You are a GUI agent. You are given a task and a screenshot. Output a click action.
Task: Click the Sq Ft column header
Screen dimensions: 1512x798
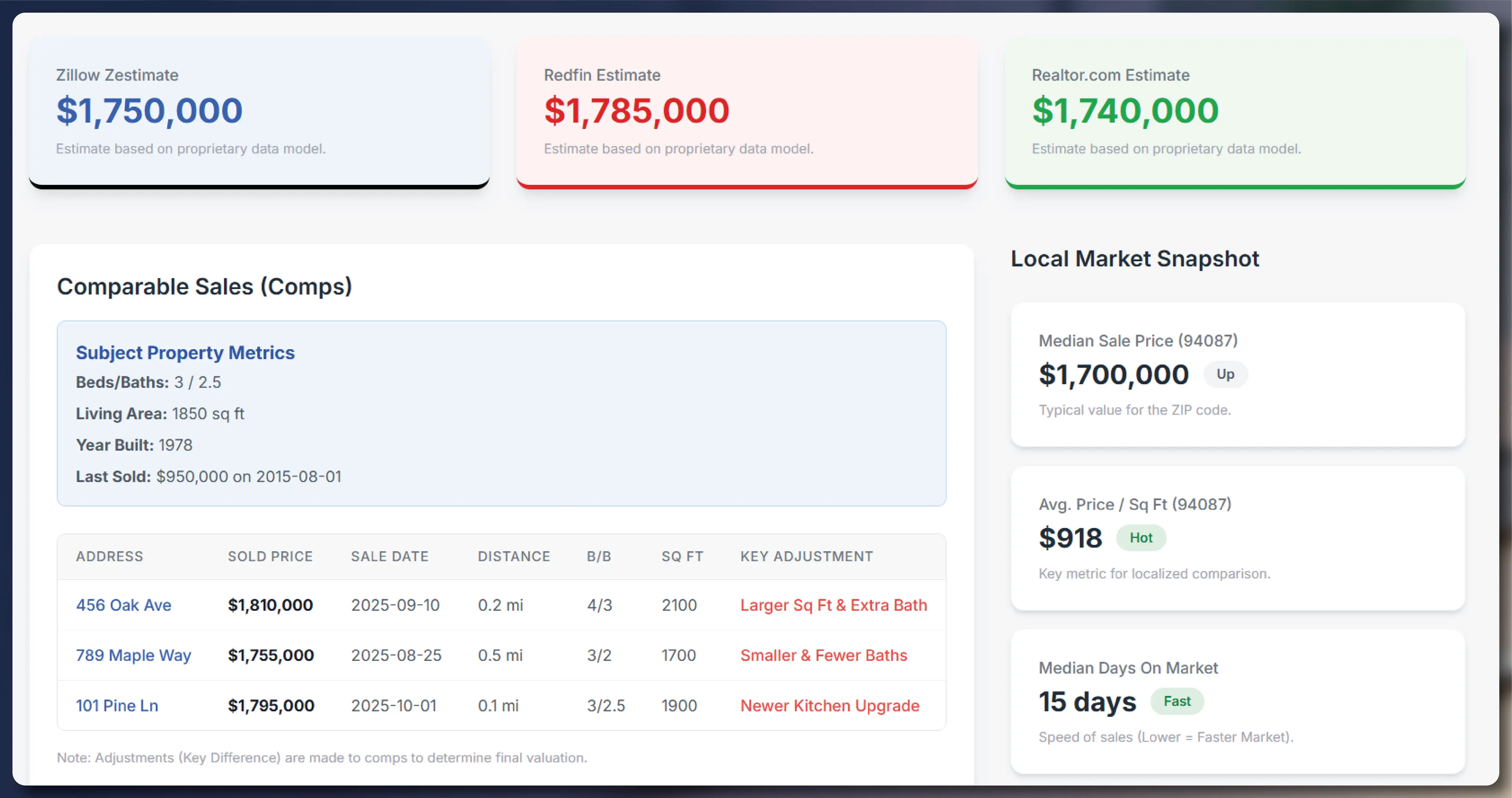coord(682,556)
